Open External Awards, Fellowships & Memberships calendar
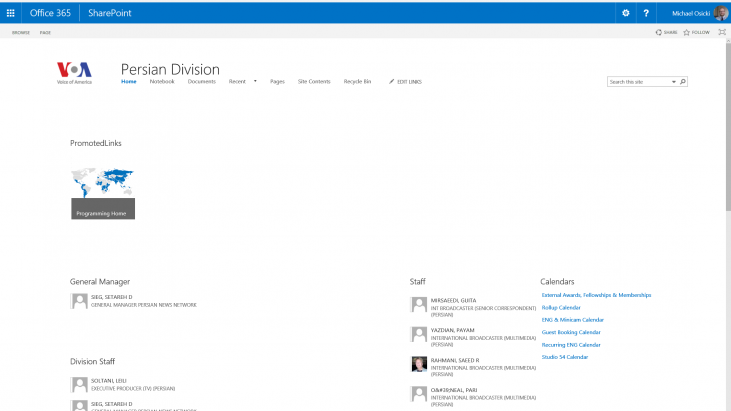This screenshot has height=411, width=731. (596, 295)
